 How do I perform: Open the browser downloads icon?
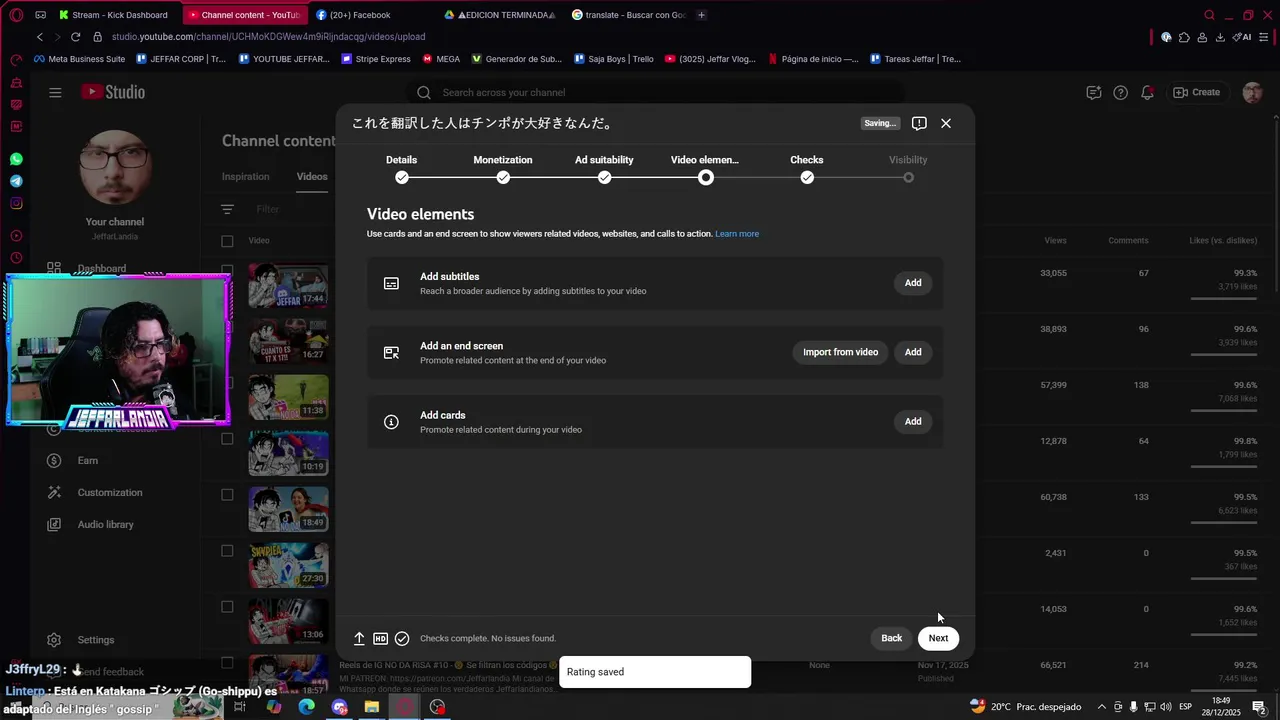(x=1220, y=37)
